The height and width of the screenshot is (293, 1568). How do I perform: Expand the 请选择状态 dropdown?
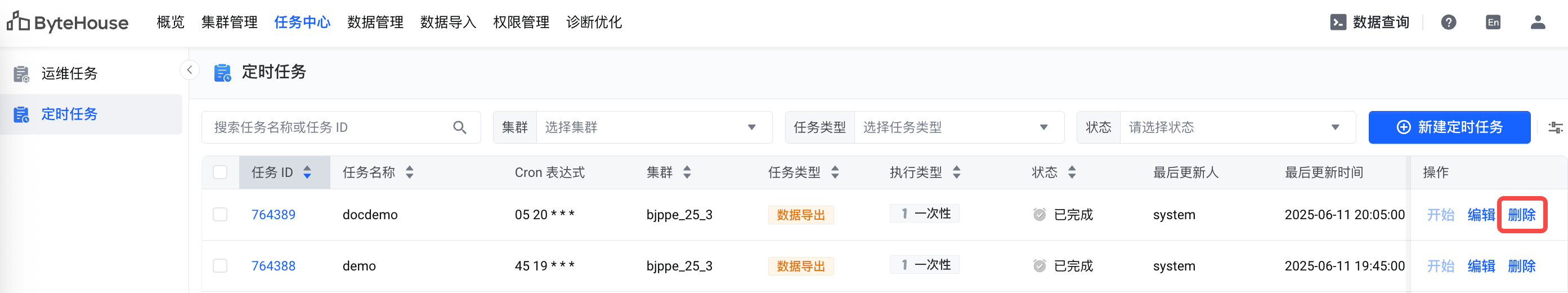pyautogui.click(x=1238, y=127)
